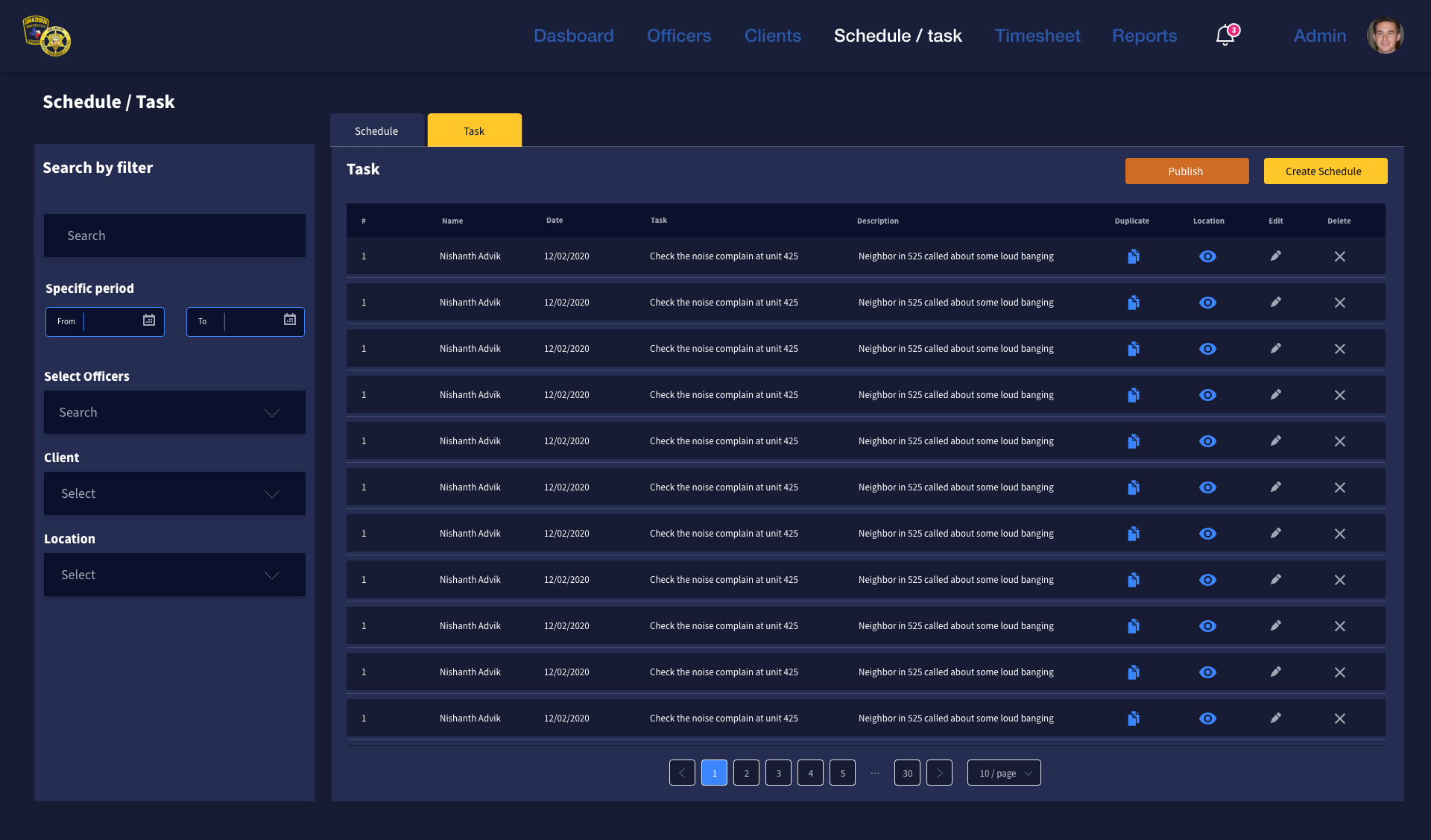Delete the third task row with X icon
The width and height of the screenshot is (1431, 840).
coord(1339,349)
